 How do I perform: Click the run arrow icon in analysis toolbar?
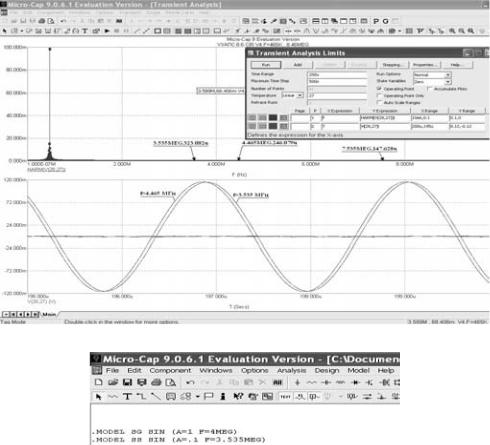[107, 31]
